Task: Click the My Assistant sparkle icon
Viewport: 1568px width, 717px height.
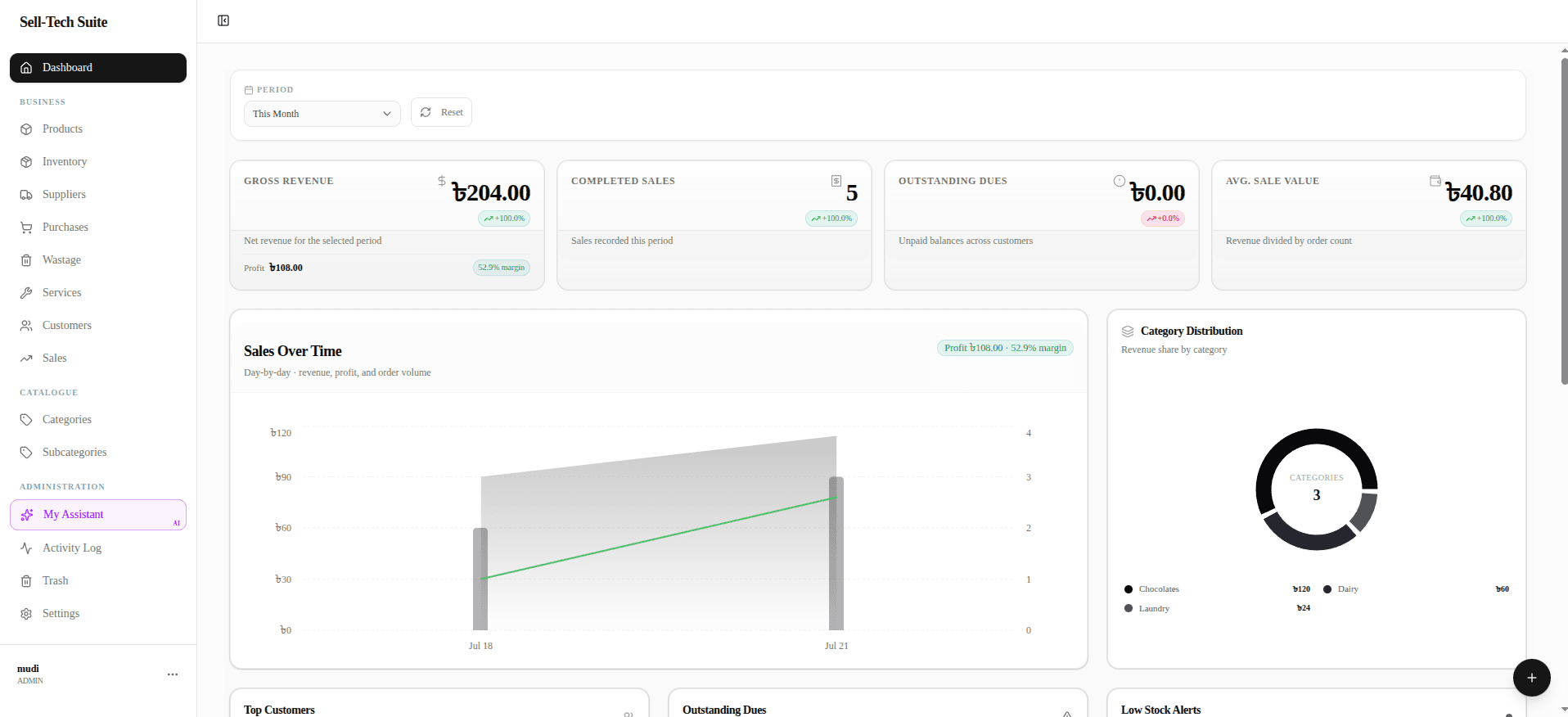Action: point(27,515)
